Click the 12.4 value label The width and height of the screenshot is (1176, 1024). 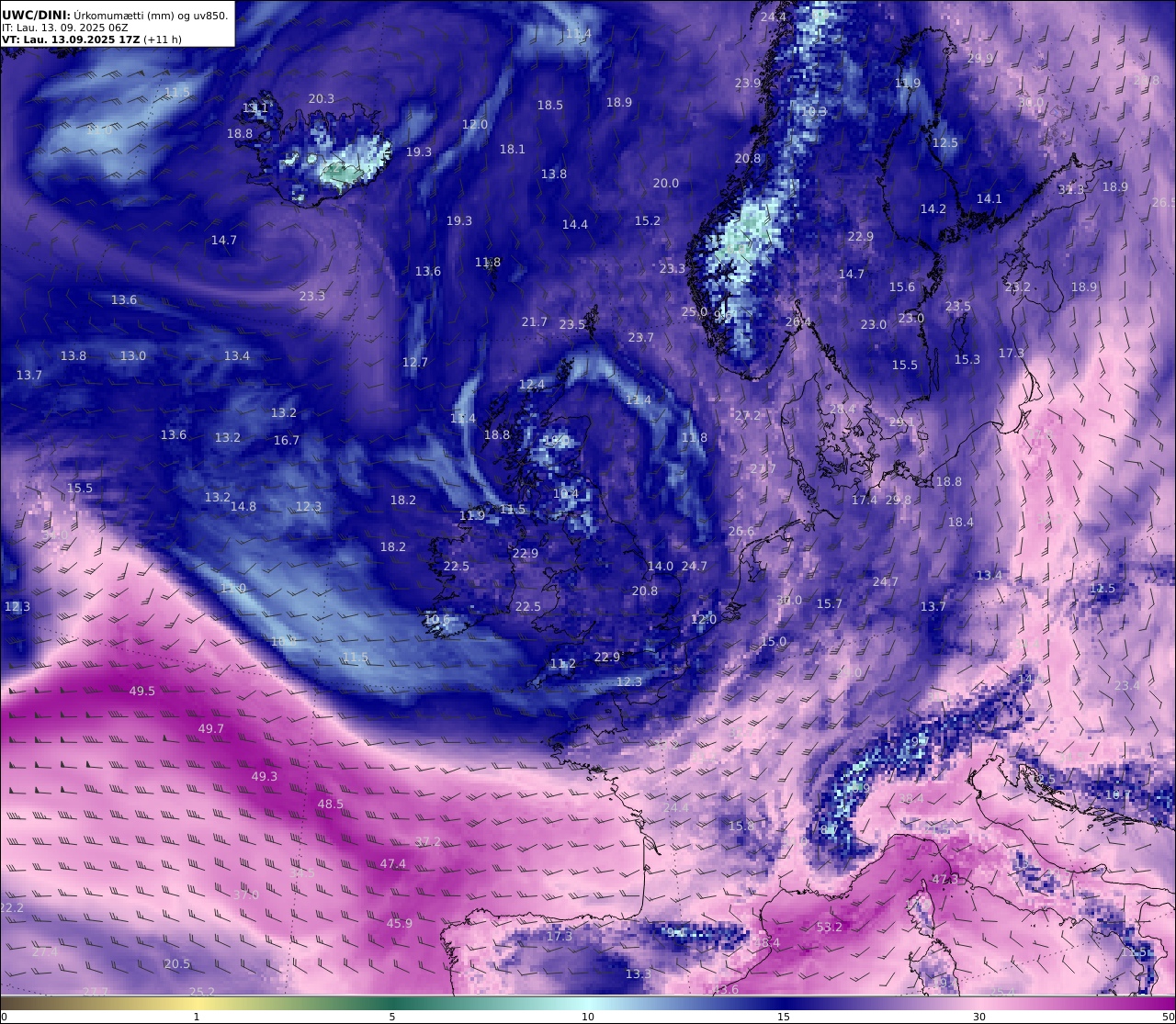[x=532, y=384]
